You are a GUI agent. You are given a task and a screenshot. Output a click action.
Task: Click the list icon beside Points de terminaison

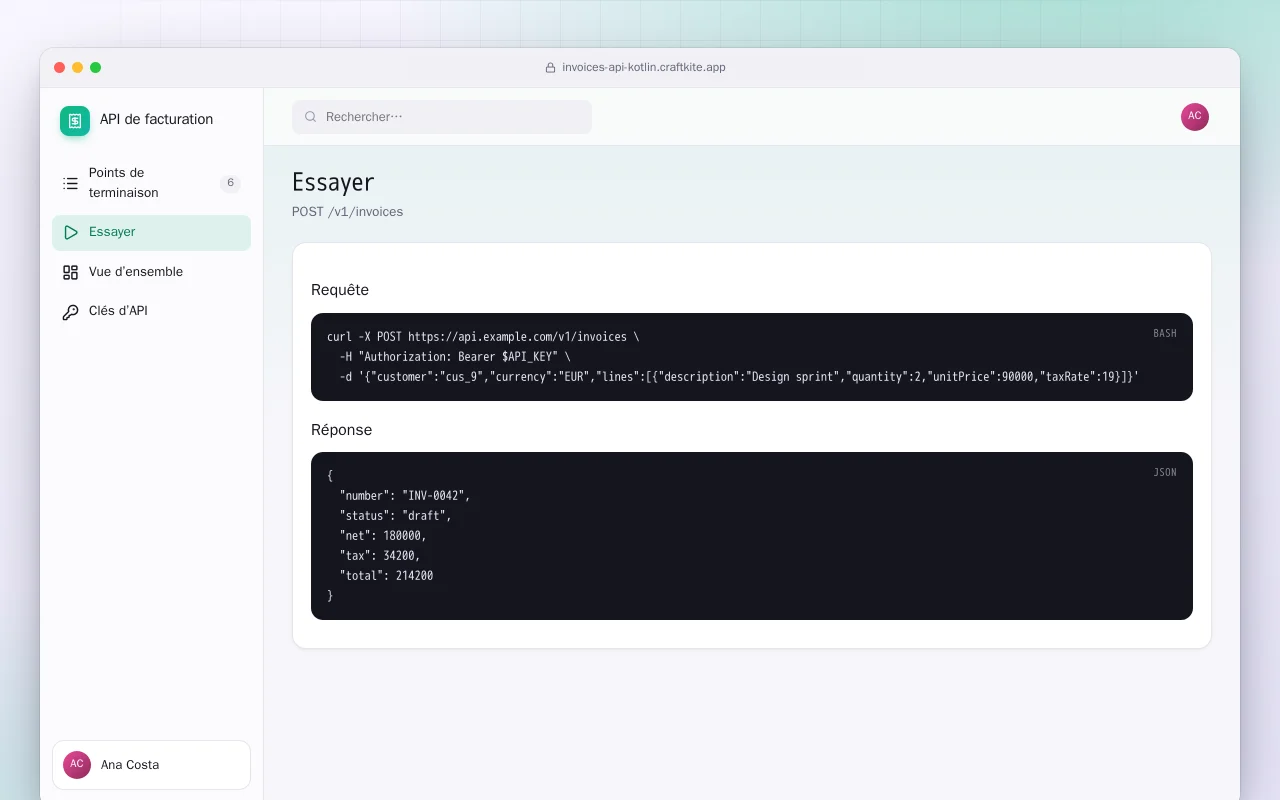point(70,183)
